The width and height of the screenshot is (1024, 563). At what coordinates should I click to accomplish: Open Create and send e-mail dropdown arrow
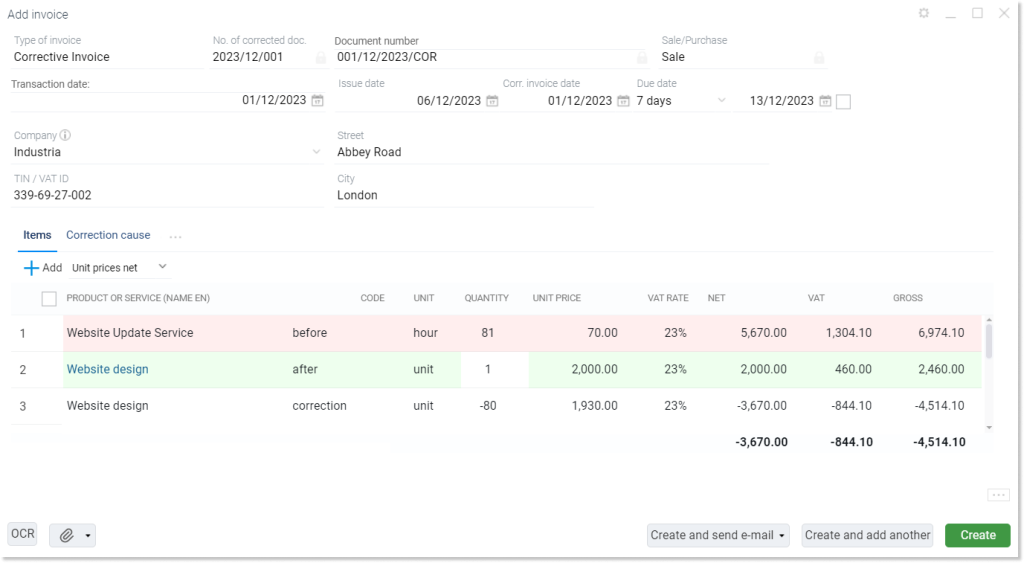[782, 535]
